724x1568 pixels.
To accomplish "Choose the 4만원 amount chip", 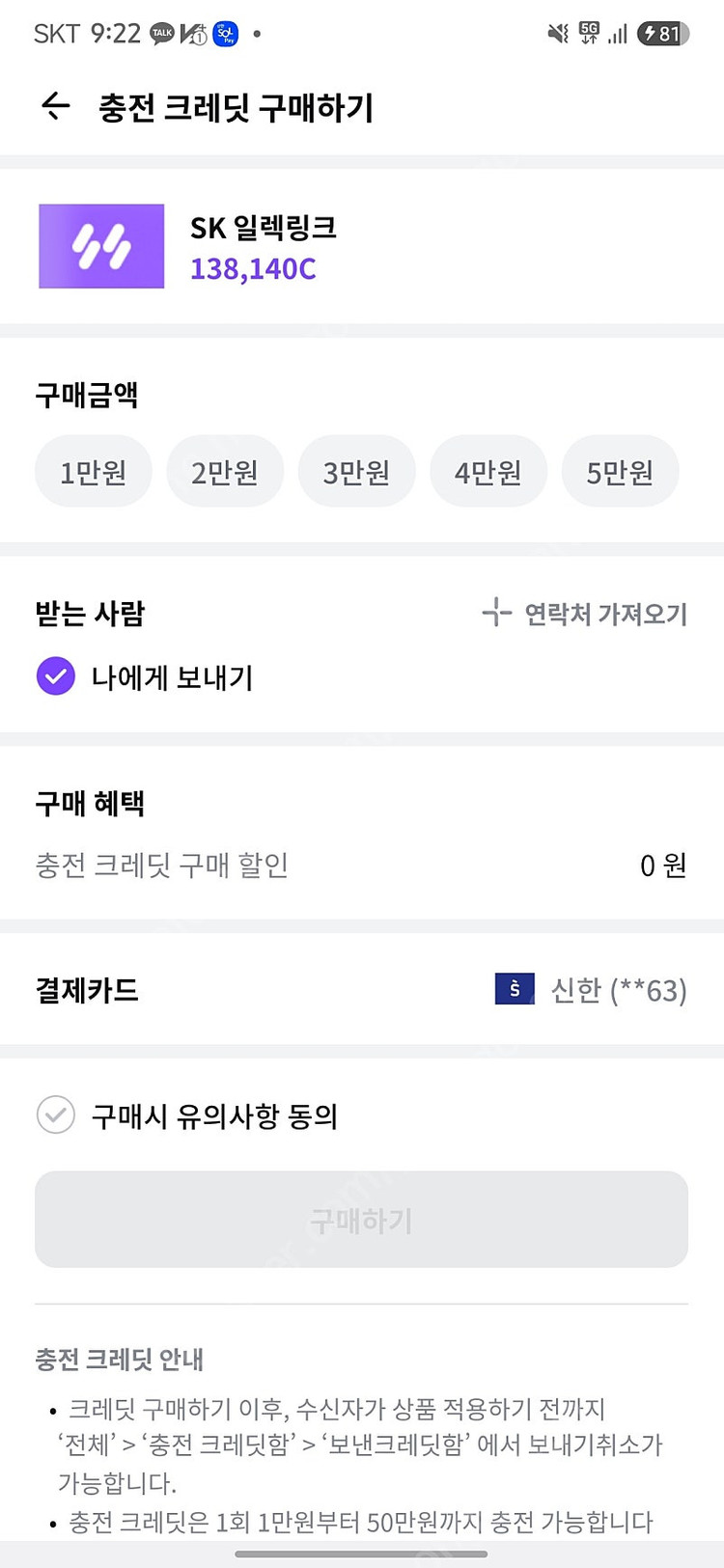I will pos(488,472).
